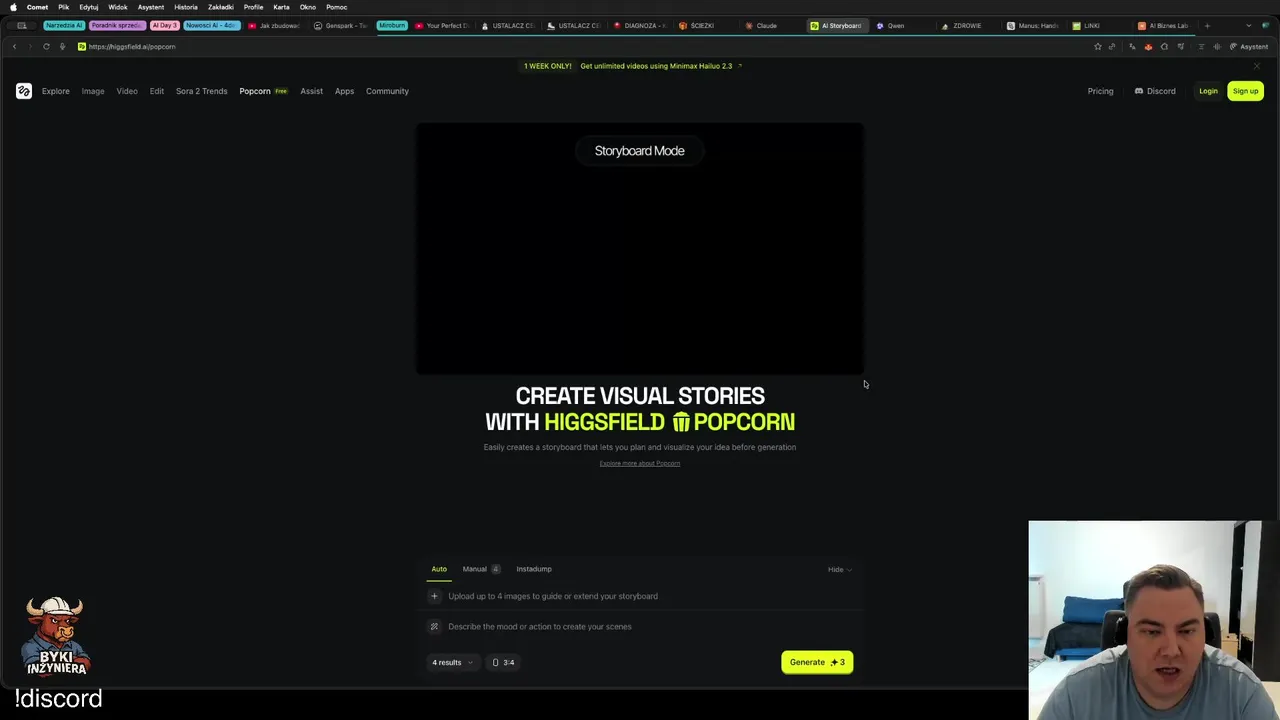The height and width of the screenshot is (720, 1280).
Task: Switch to the Instadump tab
Action: [x=534, y=569]
